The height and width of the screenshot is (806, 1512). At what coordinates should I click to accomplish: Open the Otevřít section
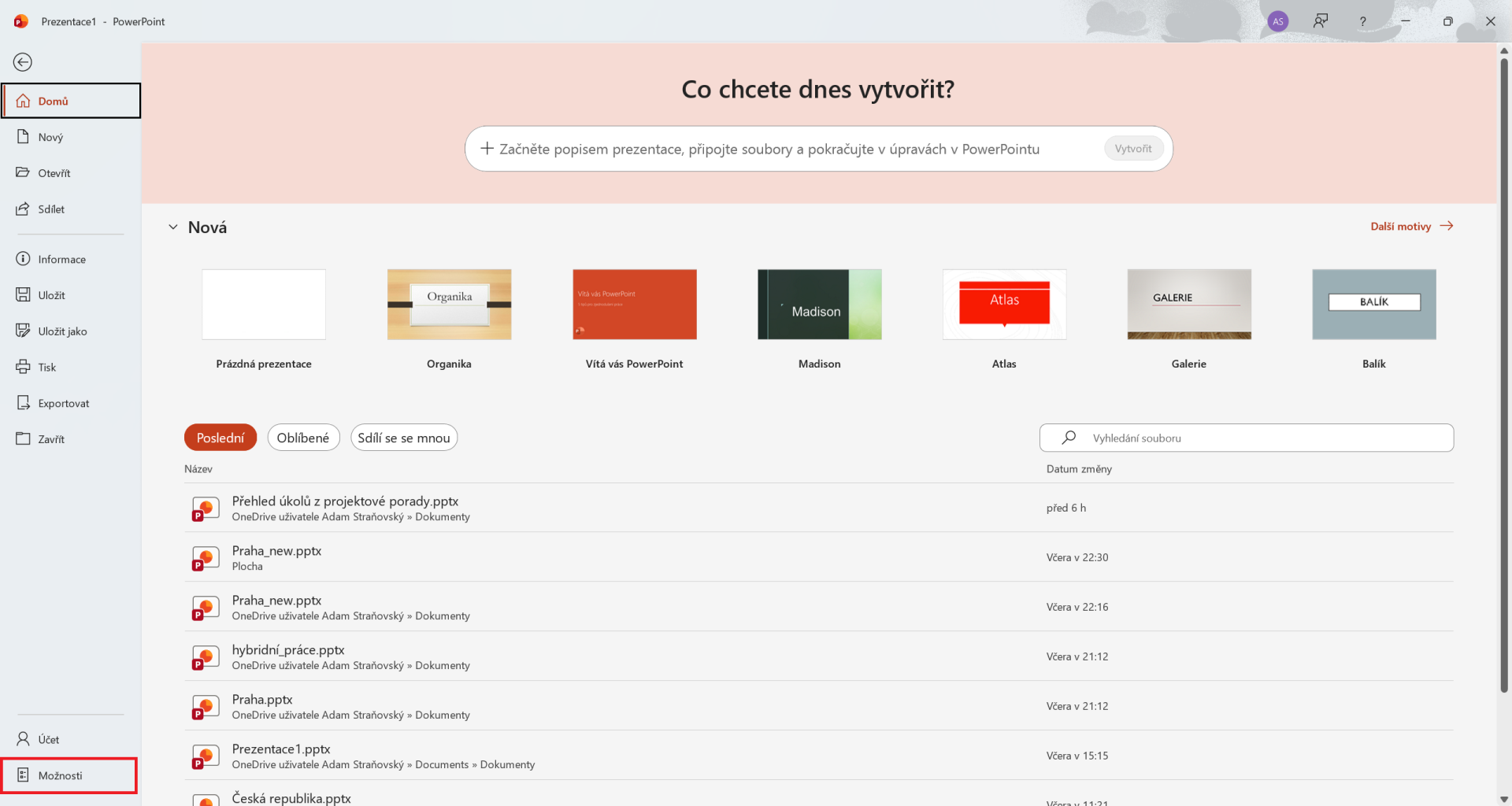tap(71, 173)
